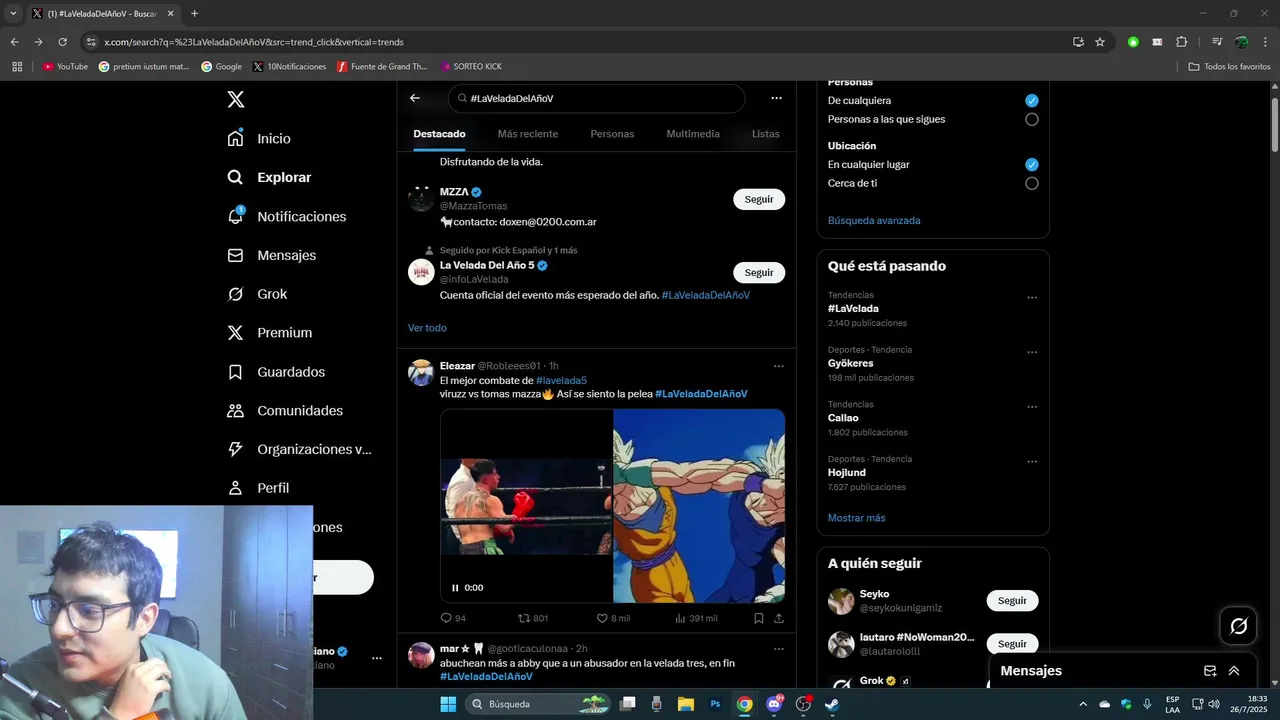Open more options on Eleazar's post
The image size is (1280, 720).
tap(779, 366)
